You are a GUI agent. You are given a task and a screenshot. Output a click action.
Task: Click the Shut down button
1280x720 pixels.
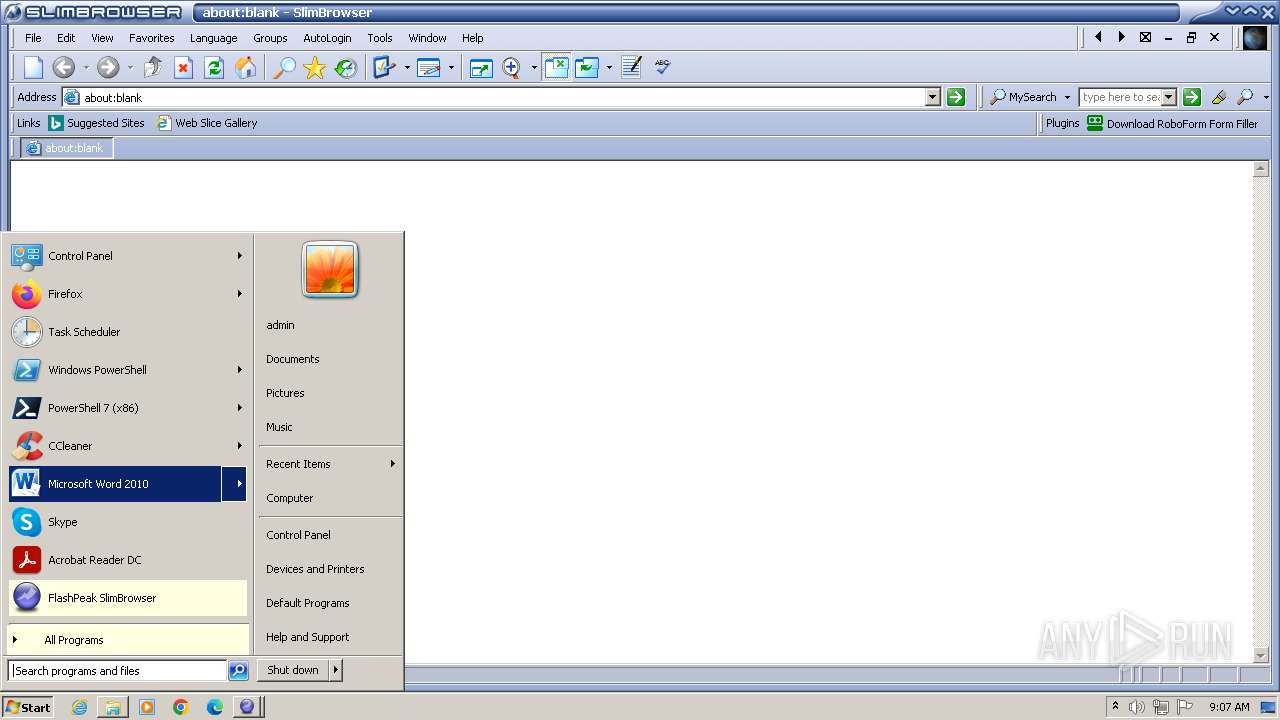tap(293, 670)
